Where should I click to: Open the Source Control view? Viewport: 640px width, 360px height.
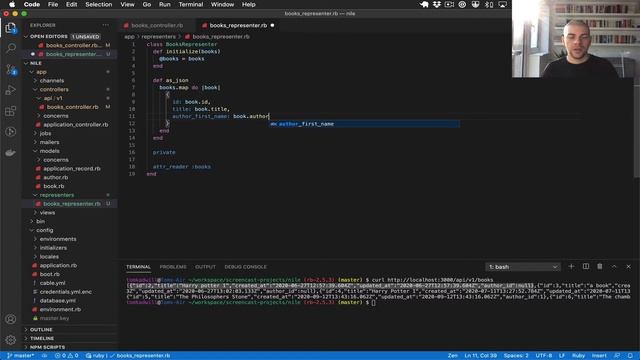point(11,70)
